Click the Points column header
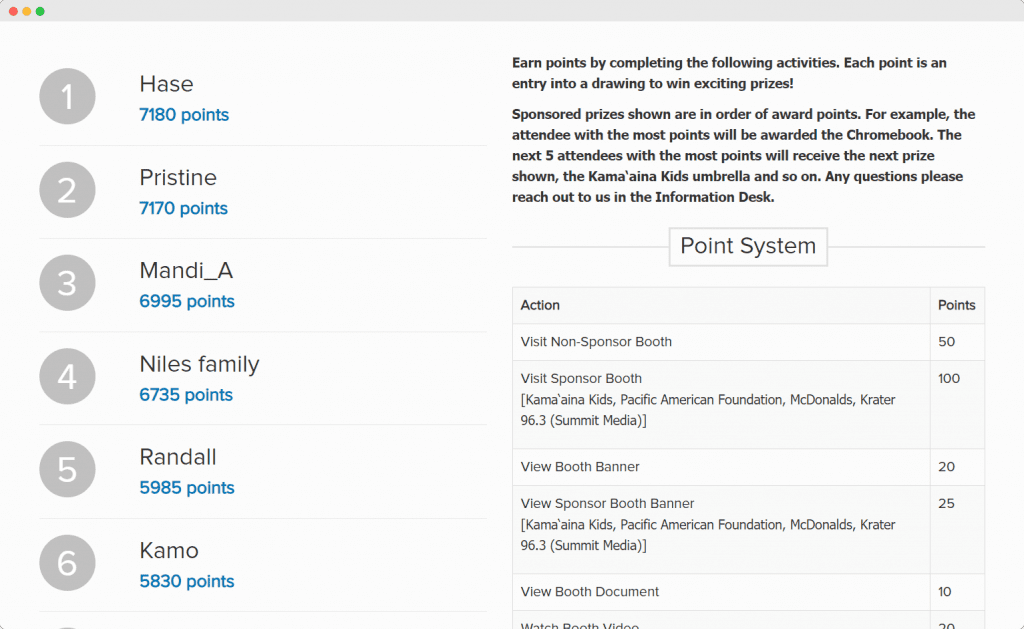The width and height of the screenshot is (1024, 629). [956, 305]
